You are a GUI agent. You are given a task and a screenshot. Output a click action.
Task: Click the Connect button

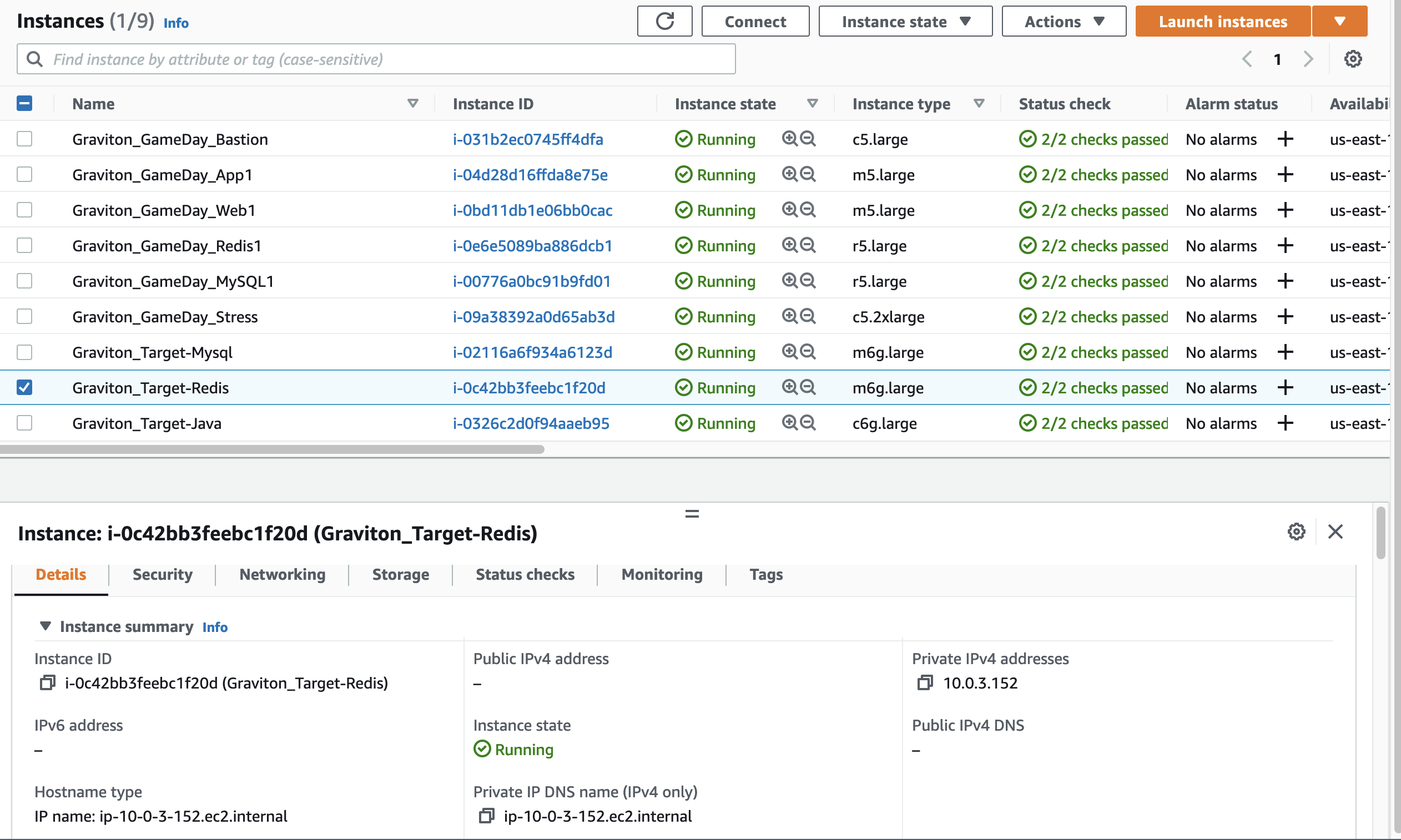click(755, 22)
